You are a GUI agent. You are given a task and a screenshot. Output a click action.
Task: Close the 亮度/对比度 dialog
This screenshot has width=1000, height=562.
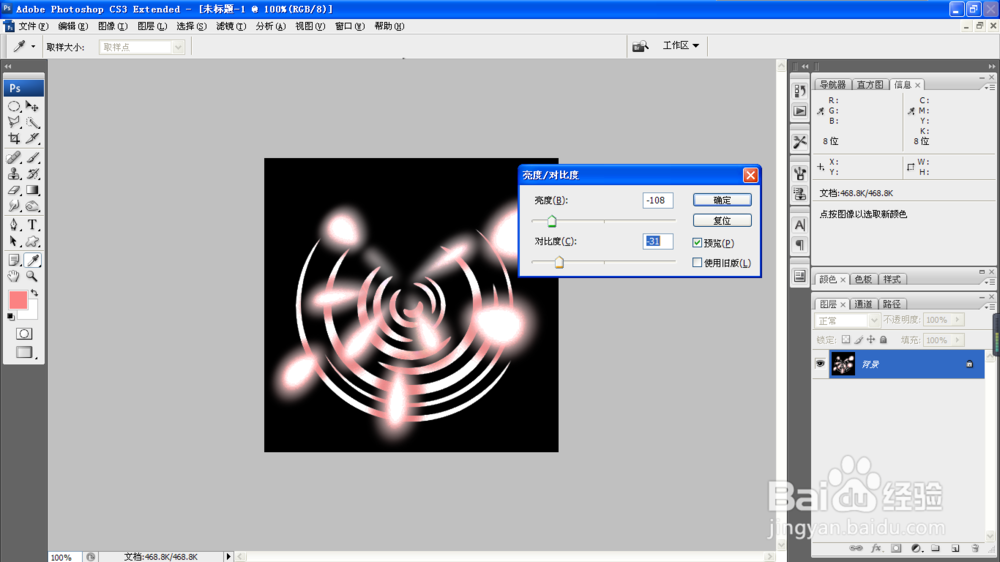pos(750,175)
